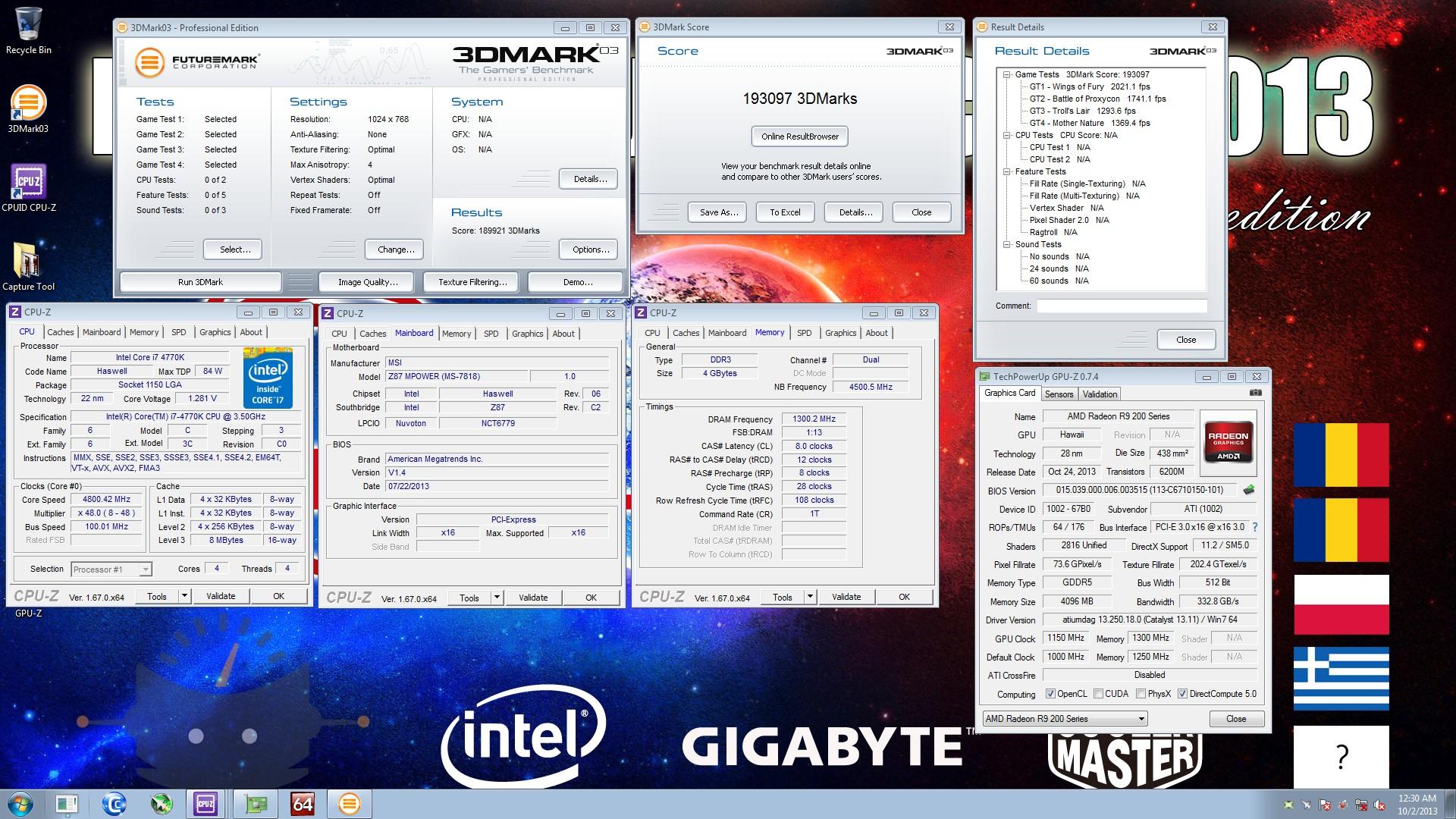Click Close button in Result Details window
The image size is (1456, 819).
(x=1186, y=340)
